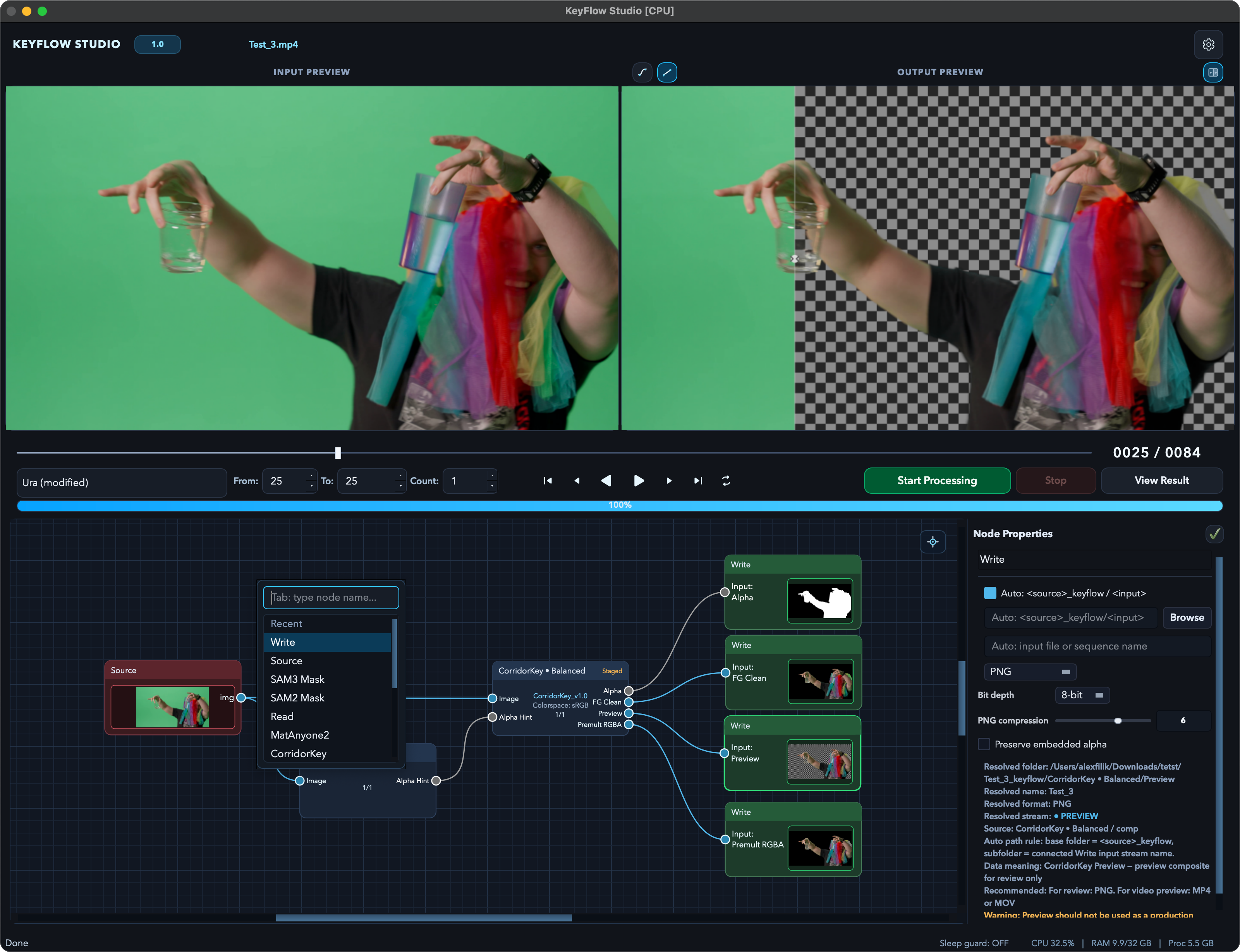Screen dimensions: 1240x952
Task: Select MatAnyone2 in node menu
Action: pos(327,735)
